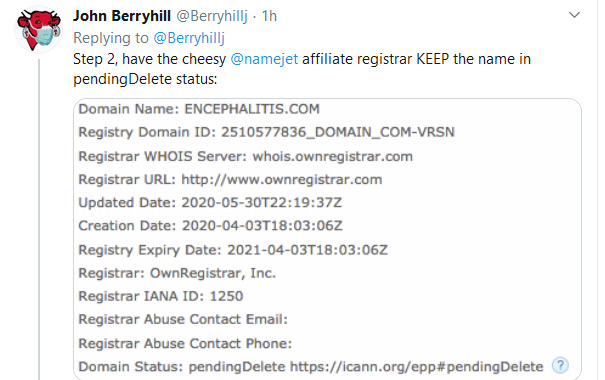This screenshot has height=380, width=605.
Task: Click the Registrar OwnRegistrar, Inc. line
Action: (177, 273)
